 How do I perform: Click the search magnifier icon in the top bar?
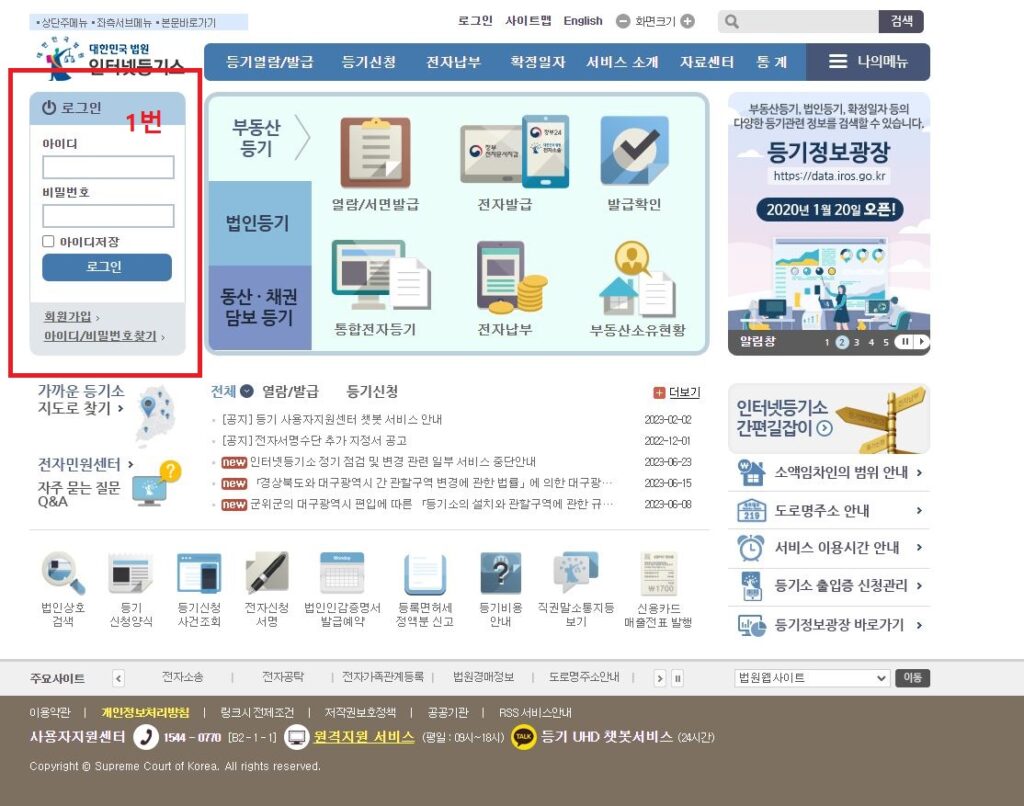pyautogui.click(x=731, y=22)
